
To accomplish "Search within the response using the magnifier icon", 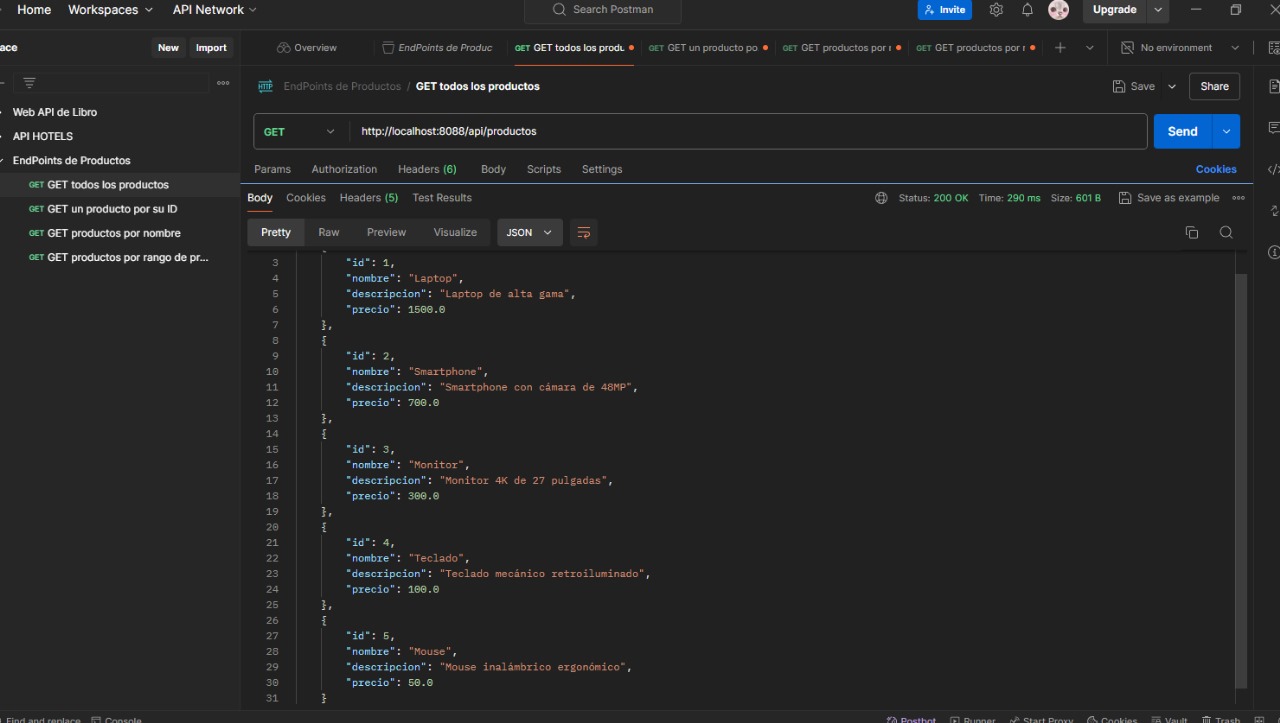I will 1226,232.
